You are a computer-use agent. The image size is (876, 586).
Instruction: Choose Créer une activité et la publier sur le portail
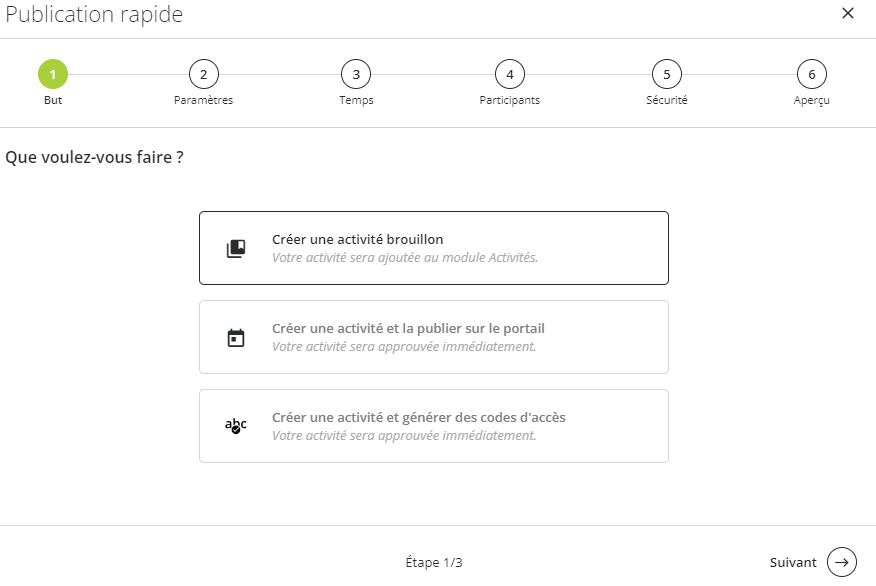(x=434, y=337)
